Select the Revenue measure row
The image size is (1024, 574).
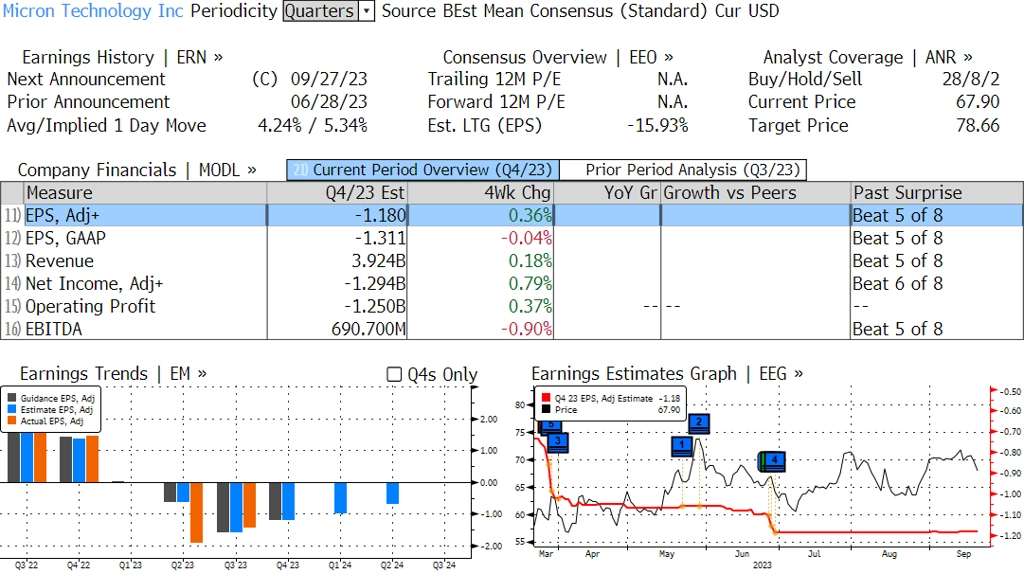511,261
